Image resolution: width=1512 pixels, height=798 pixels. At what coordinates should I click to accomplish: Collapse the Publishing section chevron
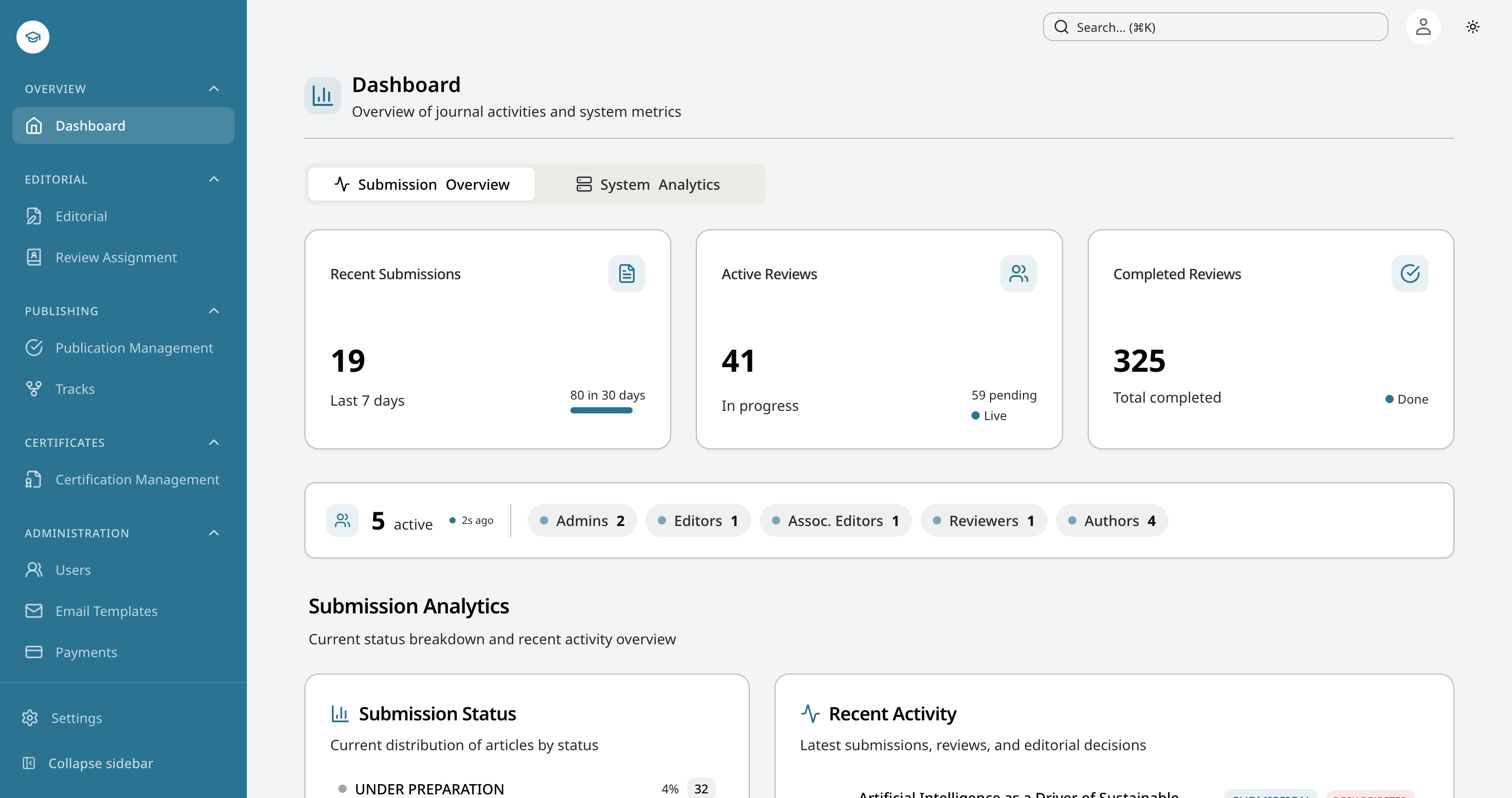214,311
